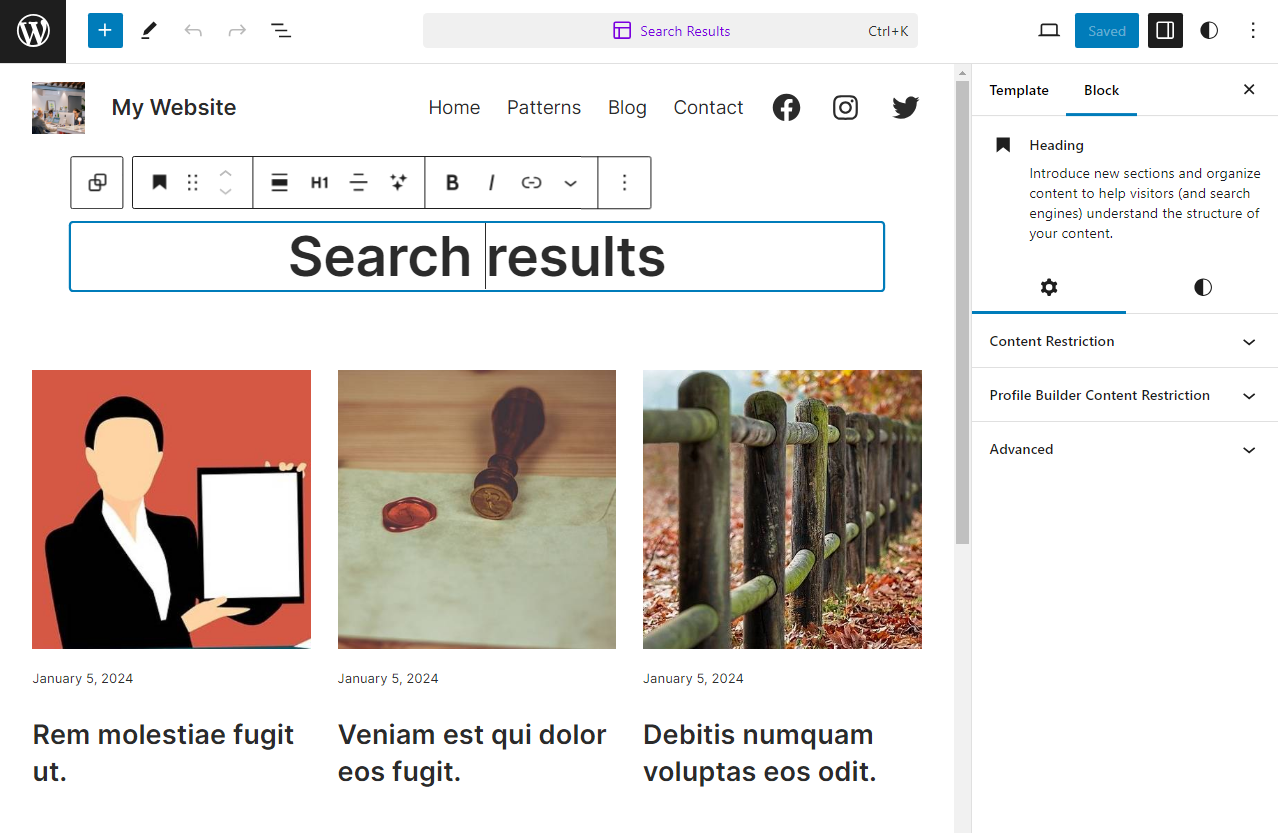Open the desktop view preview options
This screenshot has width=1278, height=833.
tap(1049, 31)
